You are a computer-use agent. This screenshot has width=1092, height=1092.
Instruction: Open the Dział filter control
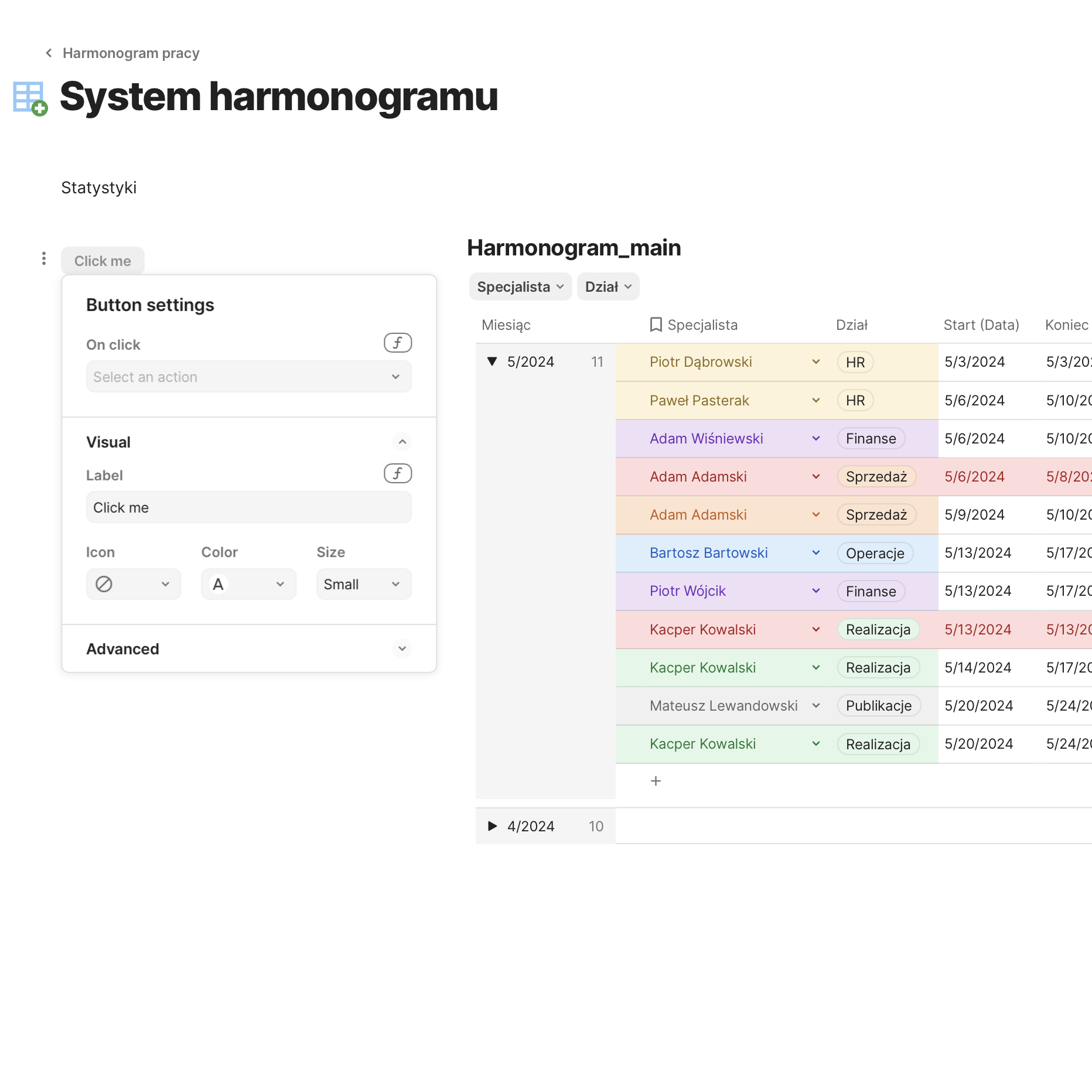pyautogui.click(x=608, y=286)
